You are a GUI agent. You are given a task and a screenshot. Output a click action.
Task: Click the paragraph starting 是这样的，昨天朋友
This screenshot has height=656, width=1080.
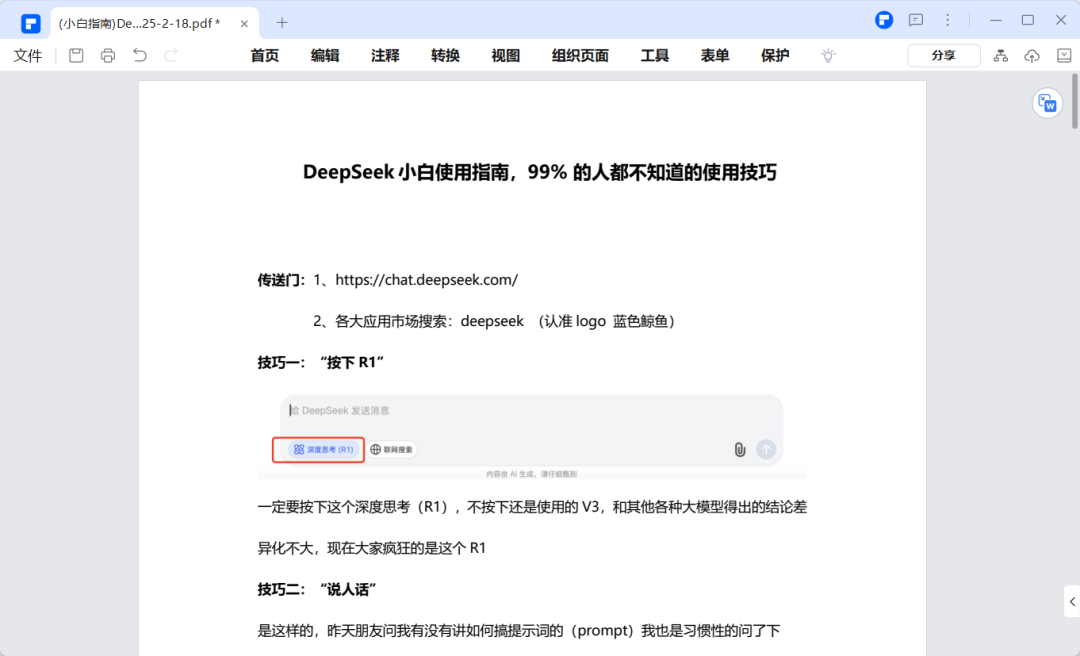coord(519,631)
